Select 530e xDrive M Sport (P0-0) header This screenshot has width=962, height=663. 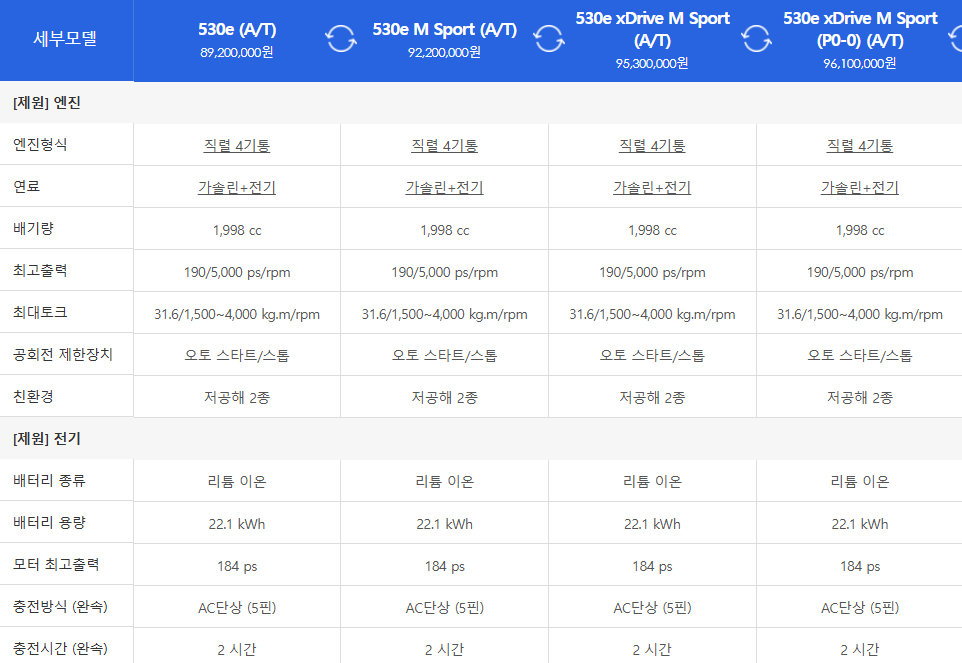[x=860, y=29]
